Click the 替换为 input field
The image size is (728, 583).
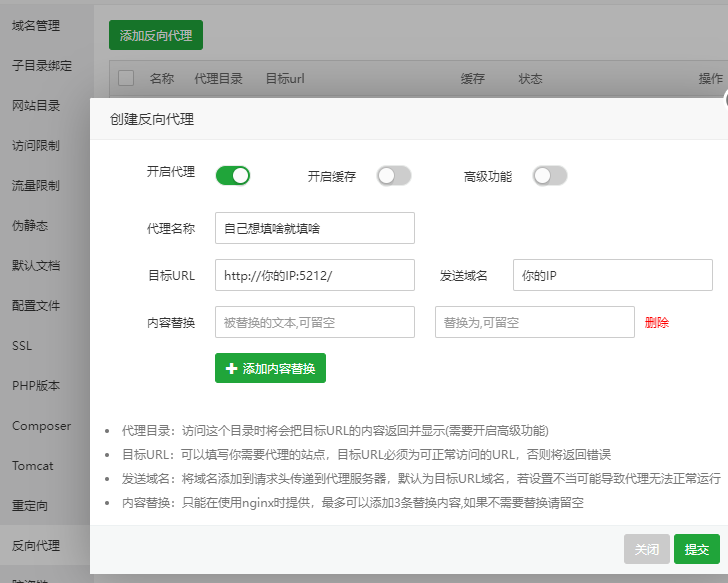pos(534,323)
